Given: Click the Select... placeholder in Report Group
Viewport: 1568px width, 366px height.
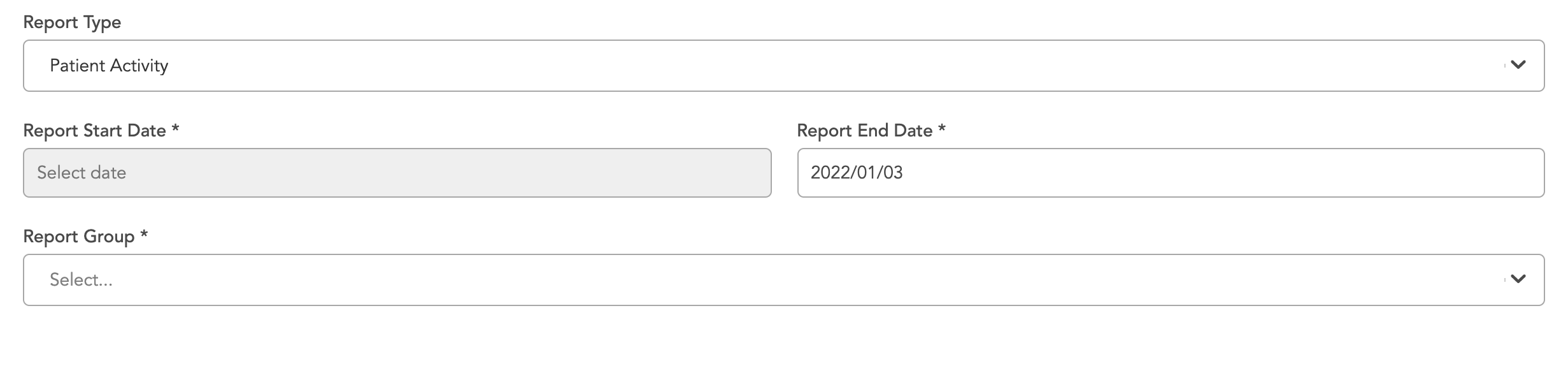Looking at the screenshot, I should 81,280.
